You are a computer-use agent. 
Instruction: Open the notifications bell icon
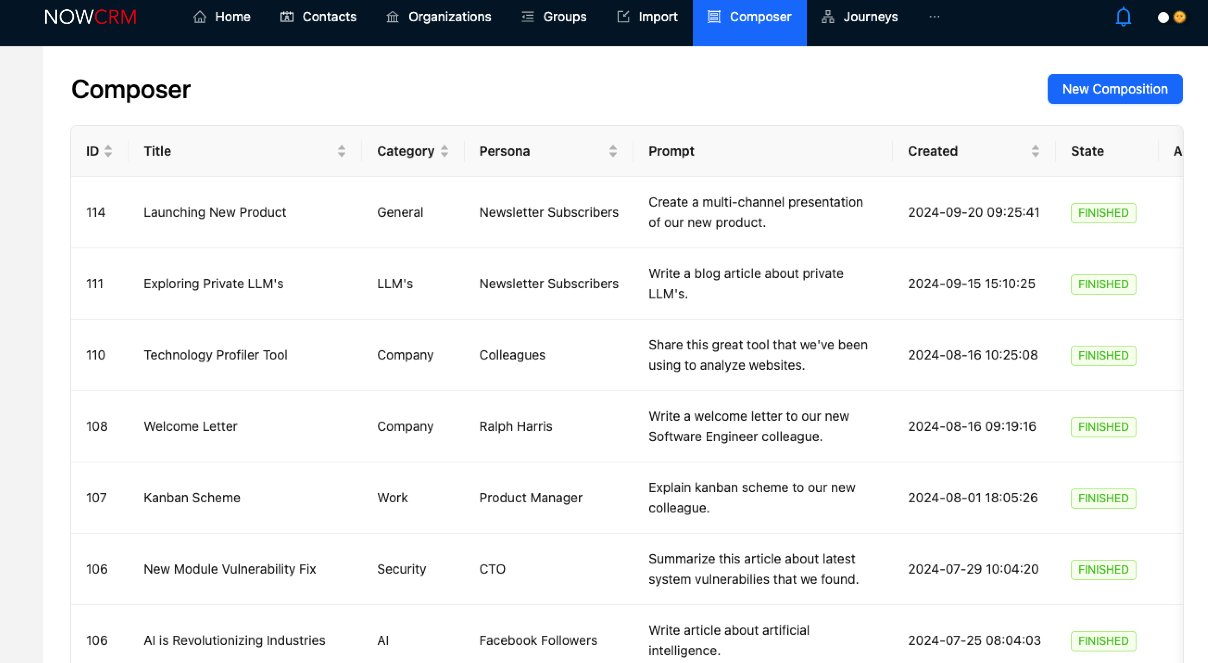(1123, 17)
